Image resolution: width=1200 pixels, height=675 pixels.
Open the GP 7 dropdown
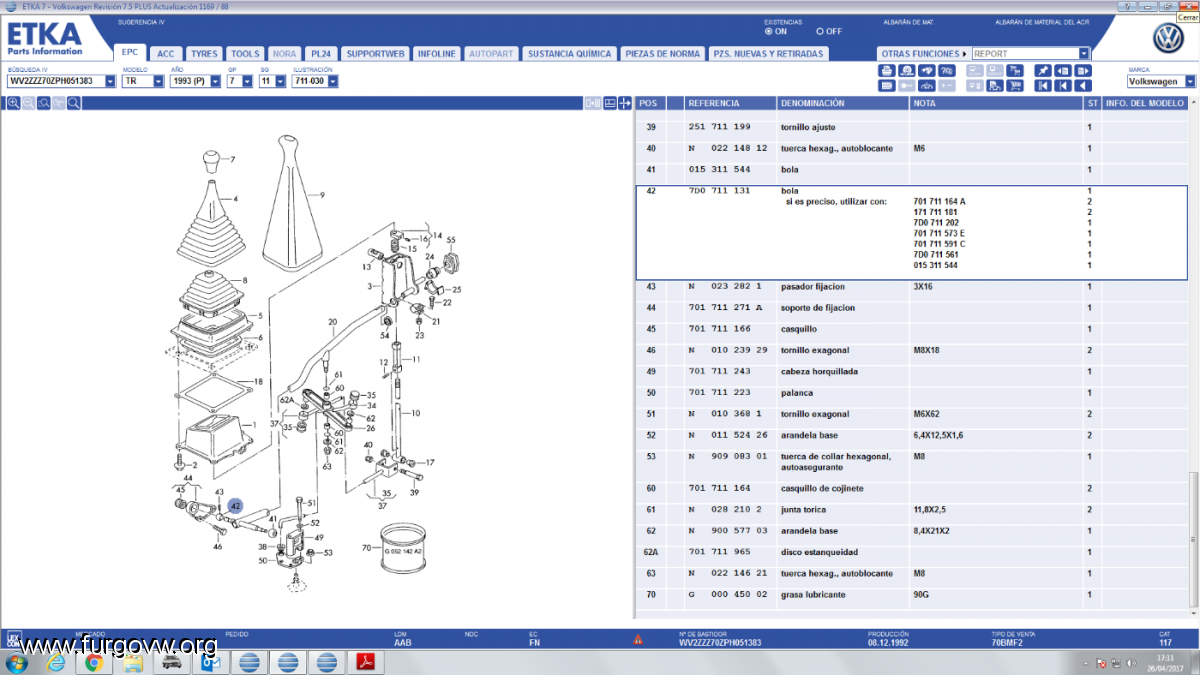pyautogui.click(x=246, y=81)
